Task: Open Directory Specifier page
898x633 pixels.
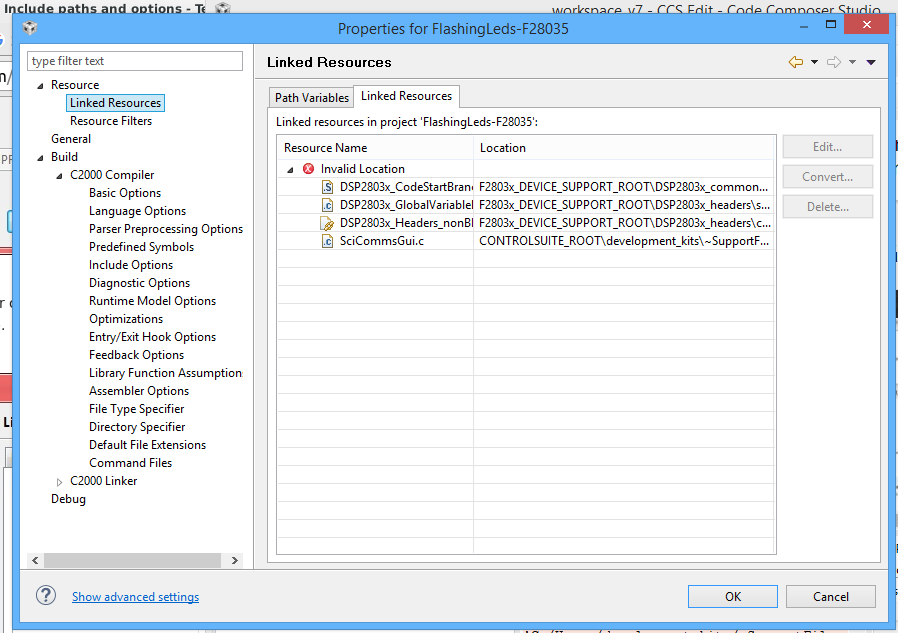Action: pyautogui.click(x=137, y=427)
